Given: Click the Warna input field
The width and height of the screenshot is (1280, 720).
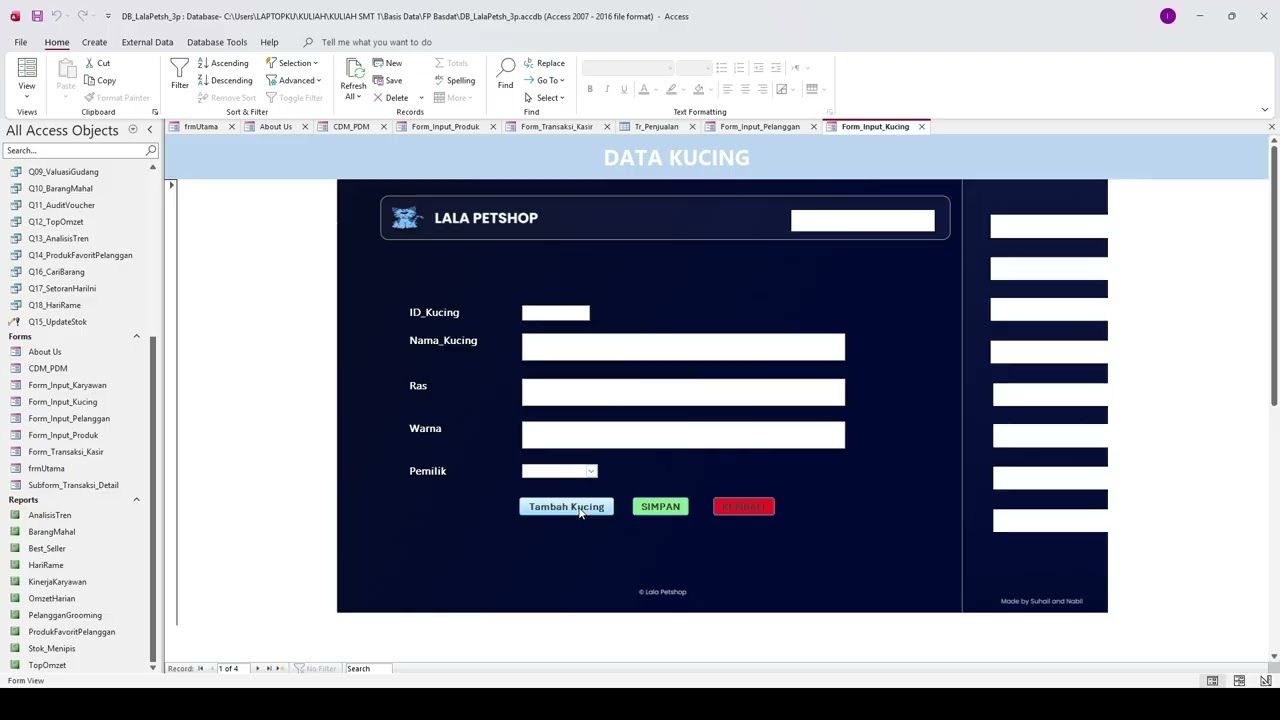Looking at the screenshot, I should pos(683,435).
